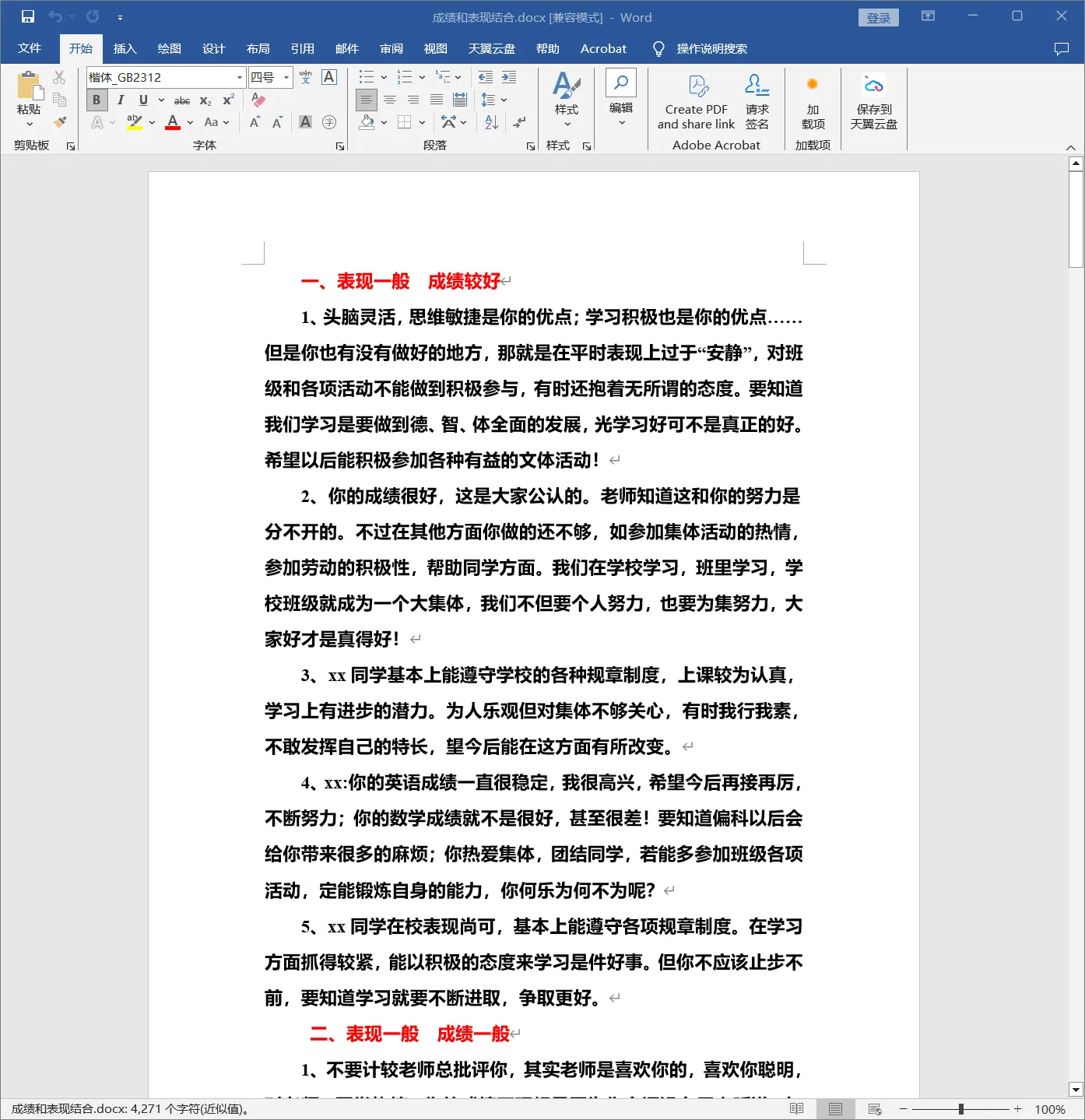The image size is (1085, 1120).
Task: Decrease font size with shrink icon
Action: point(277,122)
